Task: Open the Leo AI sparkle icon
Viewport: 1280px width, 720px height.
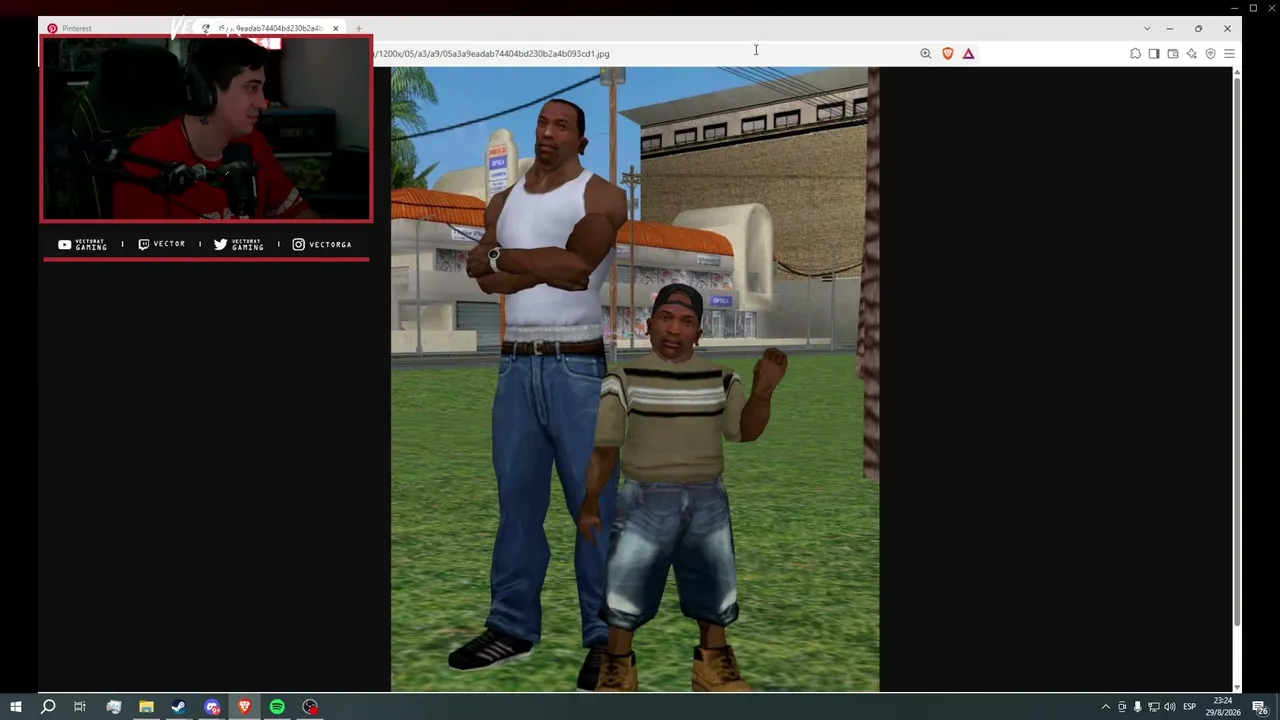Action: tap(1191, 54)
